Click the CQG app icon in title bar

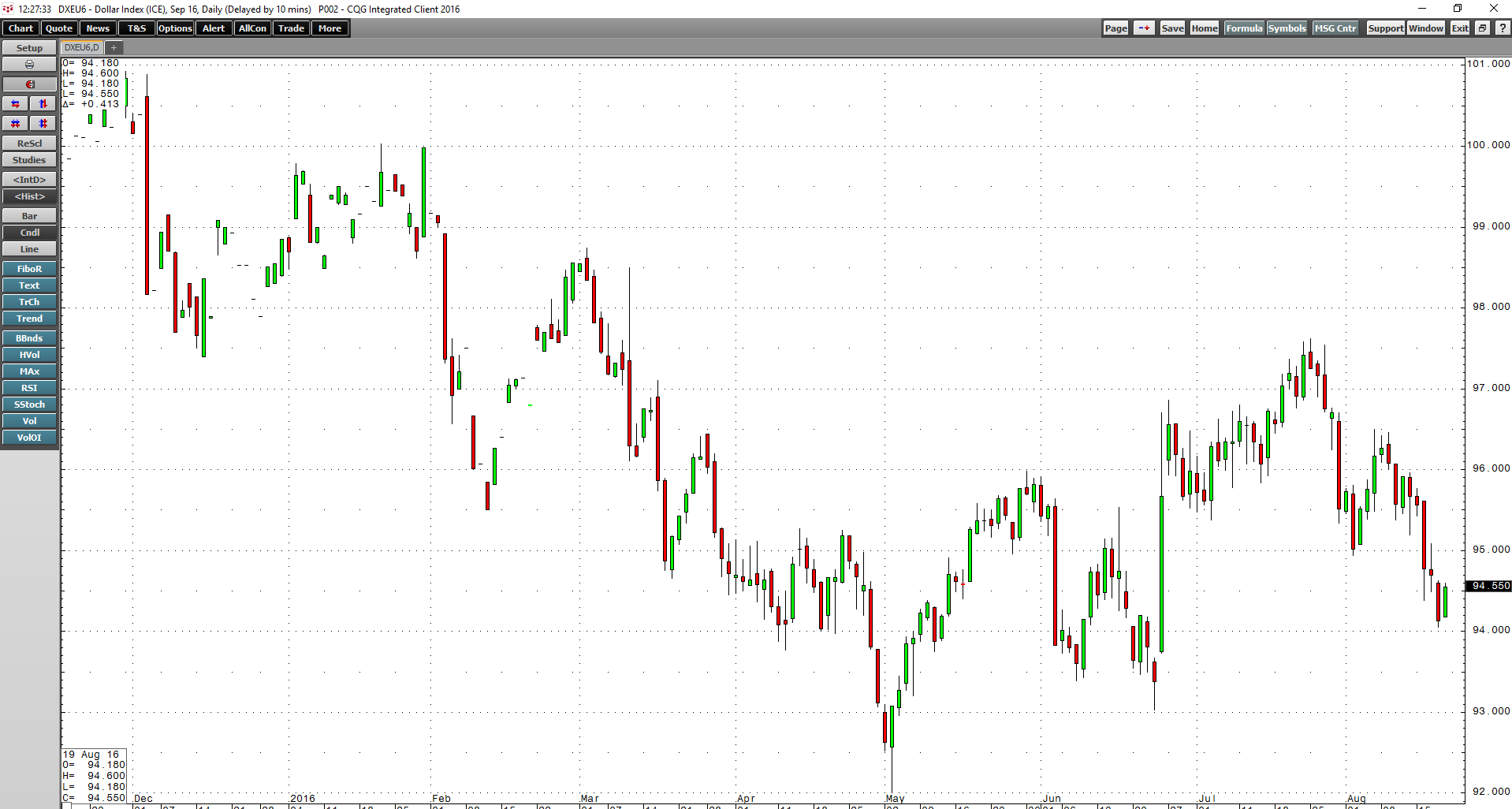[8, 9]
